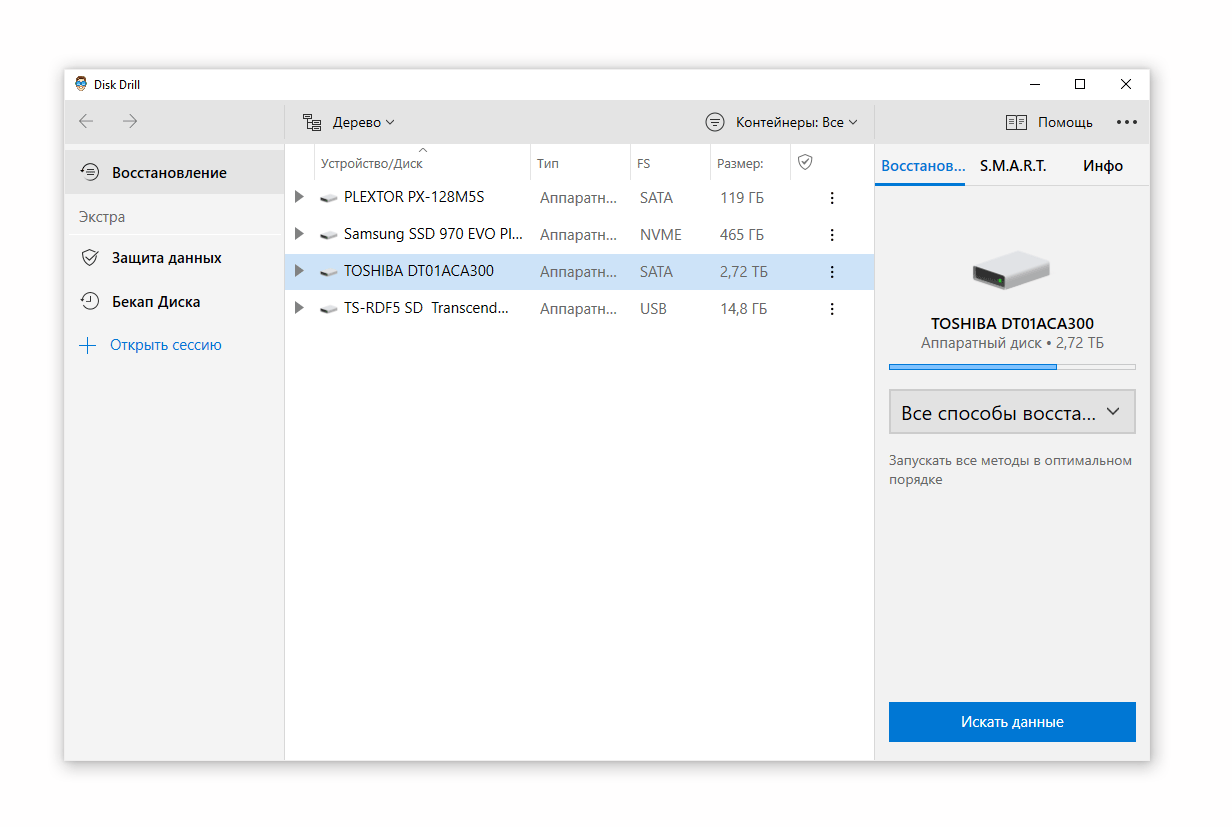This screenshot has width=1232, height=827.
Task: Expand the TS-RDF5 SD Transcend device
Action: coord(299,308)
